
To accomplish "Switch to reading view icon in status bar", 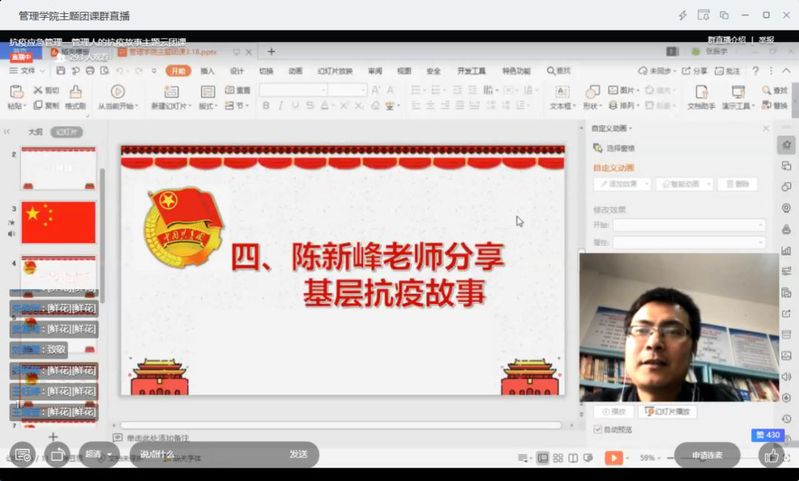I will [x=573, y=458].
